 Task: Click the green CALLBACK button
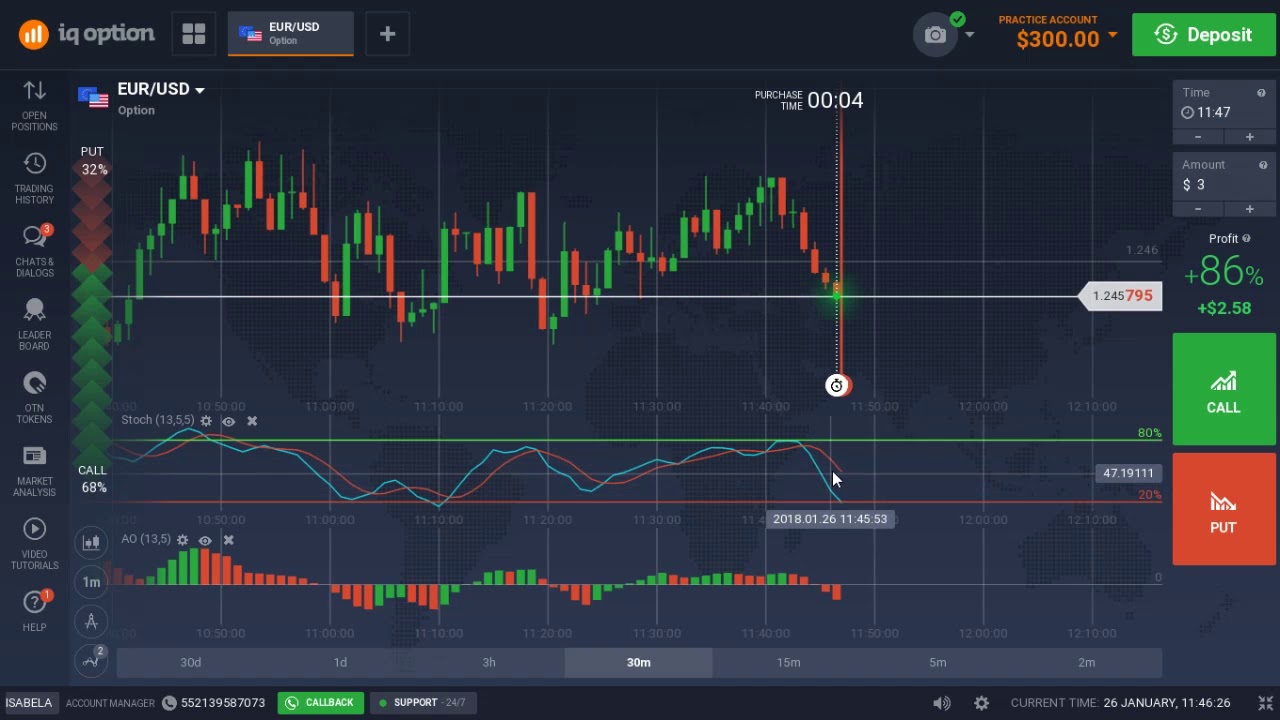click(x=320, y=703)
